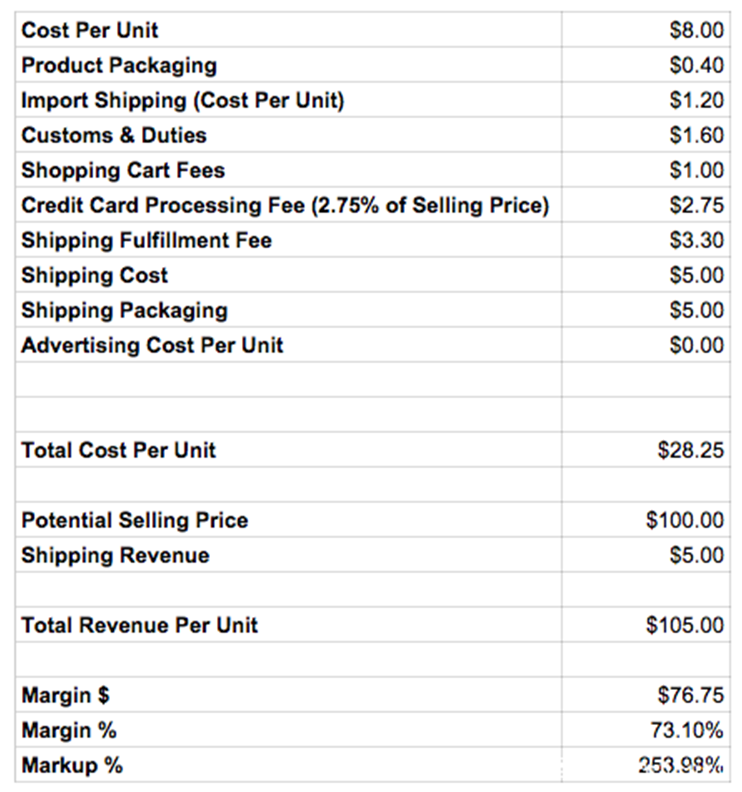The image size is (742, 792).
Task: Select Credit Card Processing Fee label cell
Action: coord(285,205)
